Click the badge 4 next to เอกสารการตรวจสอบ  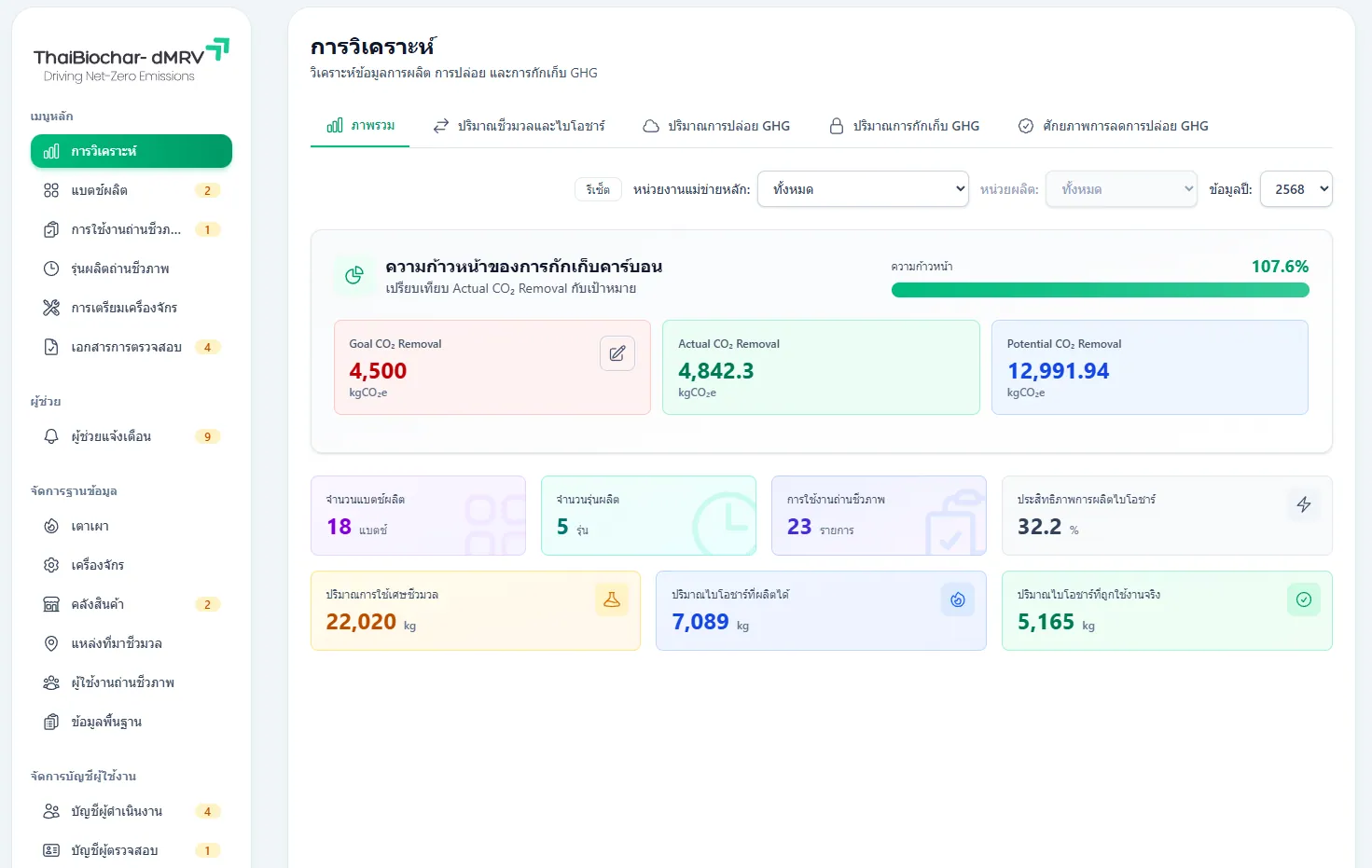(x=207, y=347)
